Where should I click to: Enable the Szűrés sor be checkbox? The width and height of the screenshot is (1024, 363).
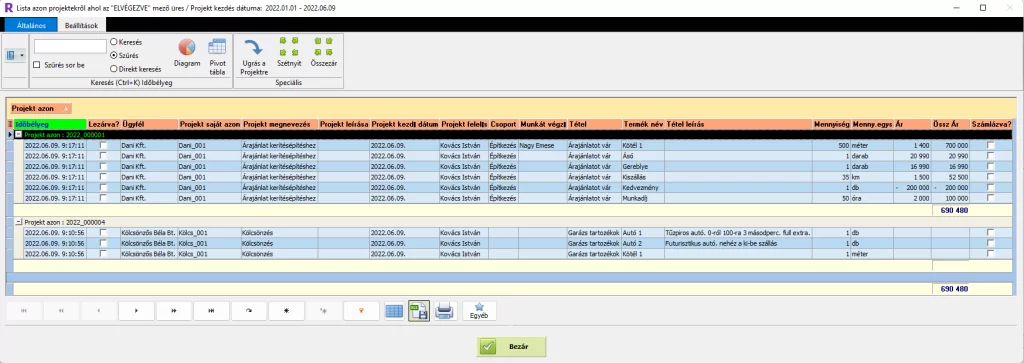coord(37,65)
